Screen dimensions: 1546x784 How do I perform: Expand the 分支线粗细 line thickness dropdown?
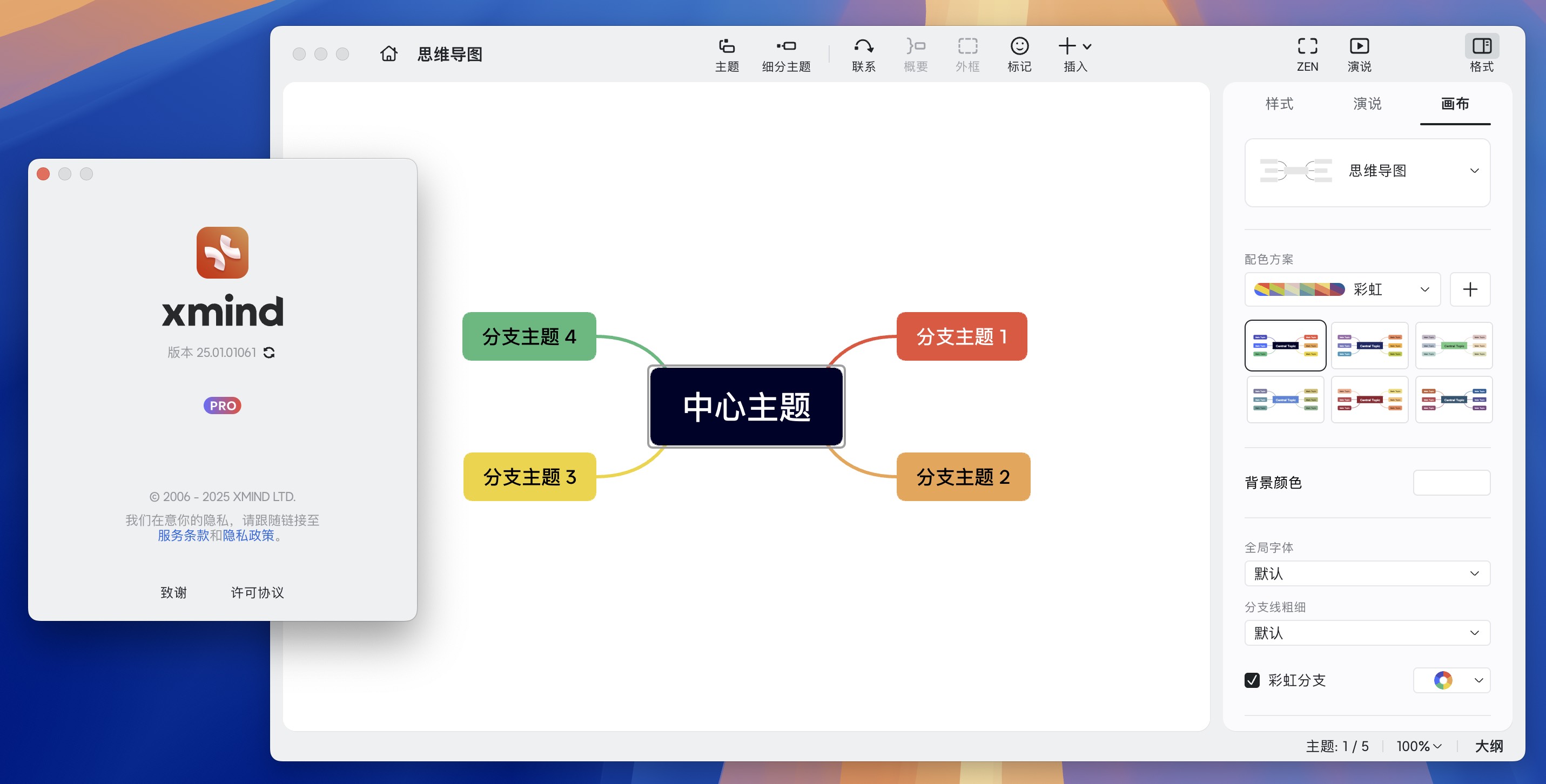pyautogui.click(x=1367, y=633)
